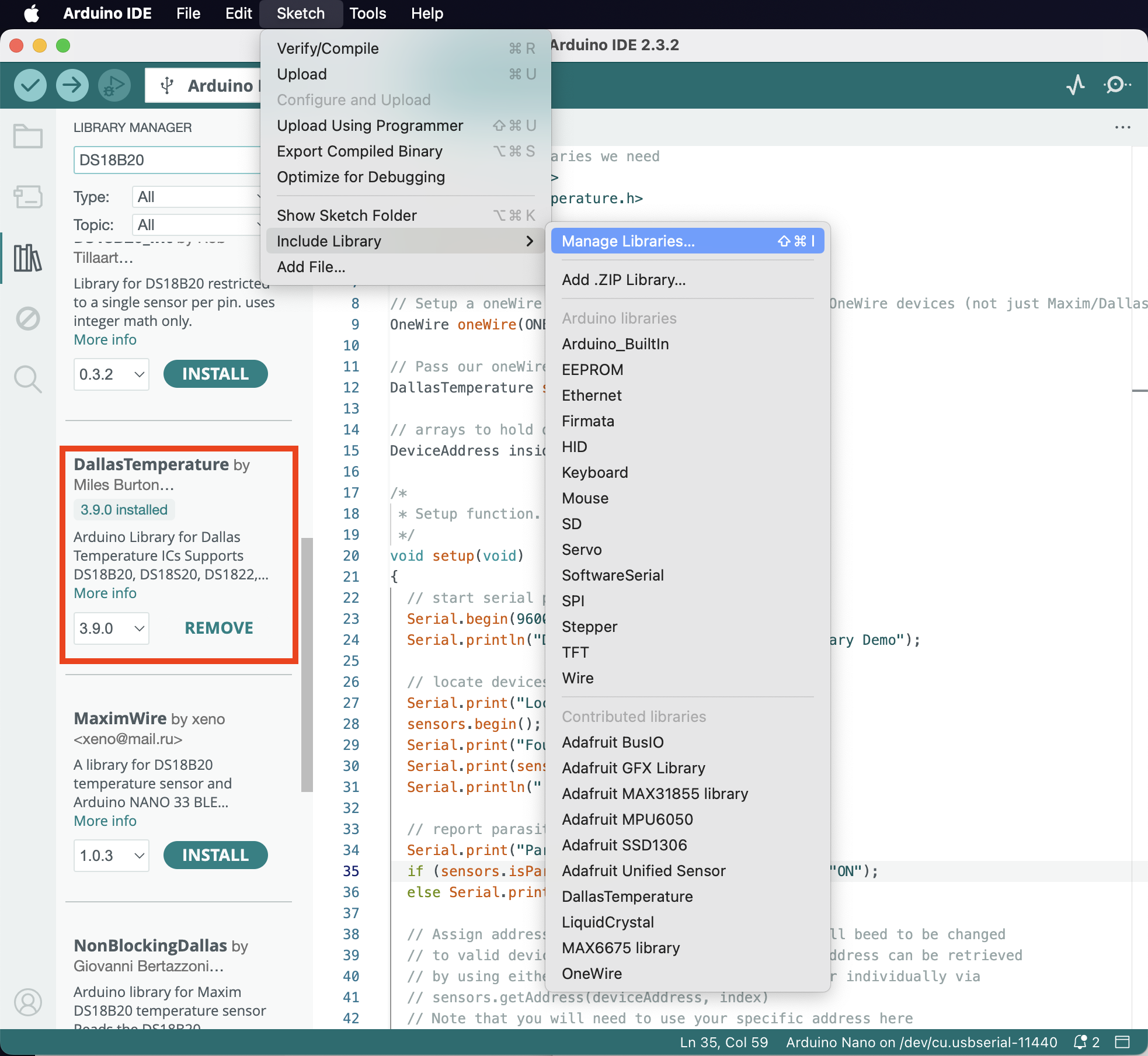Expand the Type filter dropdown
Viewport: 1148px width, 1056px height.
197,197
